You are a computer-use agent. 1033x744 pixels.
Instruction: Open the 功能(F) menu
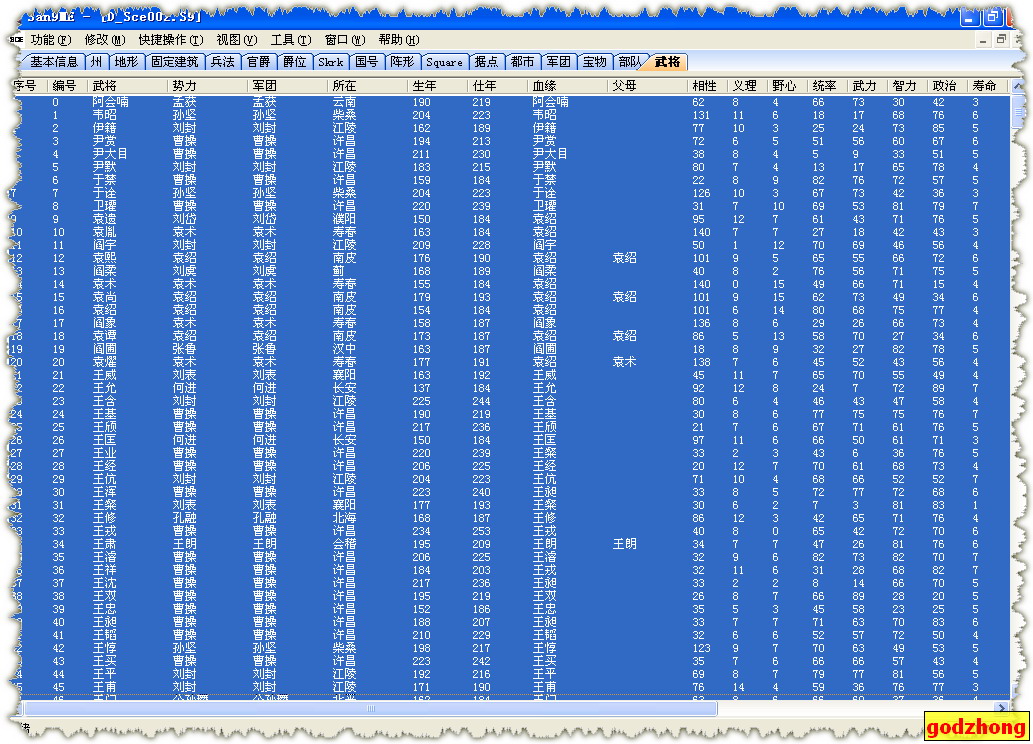(x=51, y=40)
